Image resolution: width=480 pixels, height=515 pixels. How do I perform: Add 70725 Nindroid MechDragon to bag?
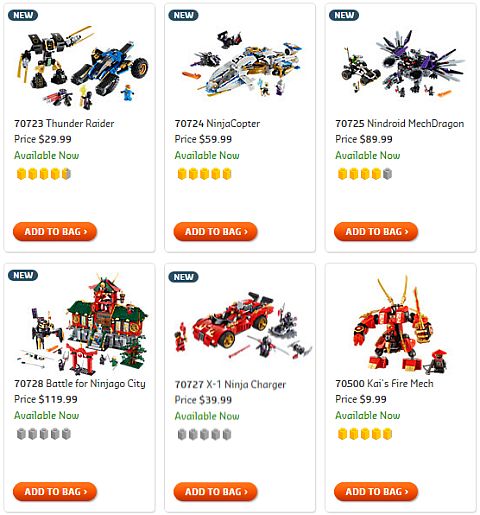[376, 231]
